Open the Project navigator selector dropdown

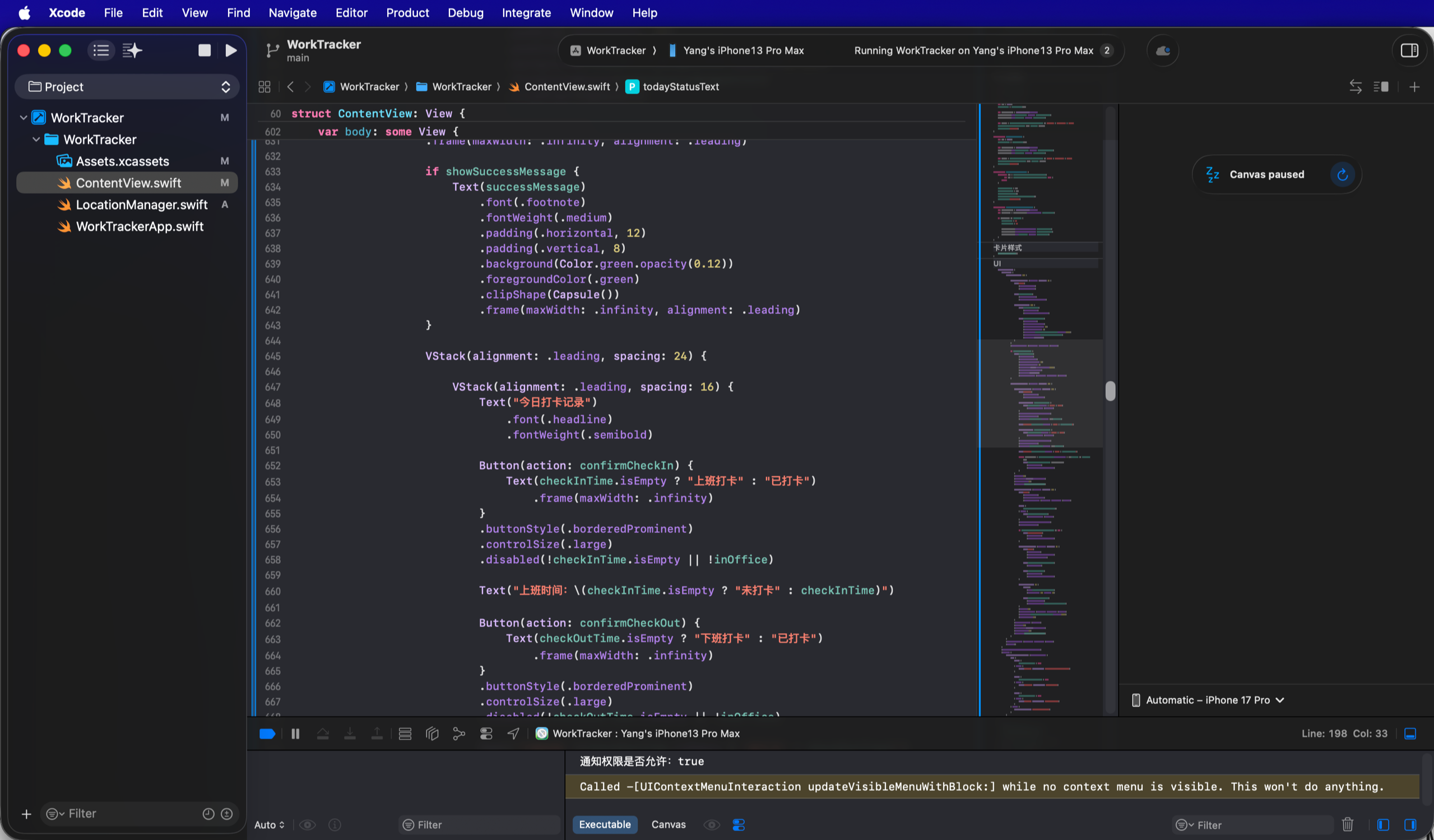point(127,86)
